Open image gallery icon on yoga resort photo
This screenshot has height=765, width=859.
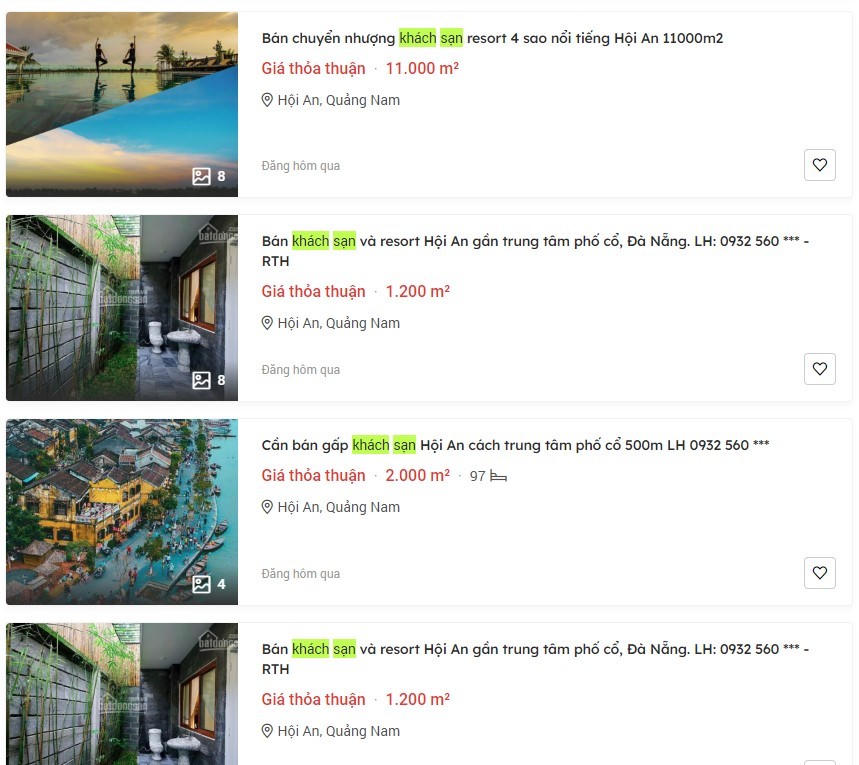201,176
